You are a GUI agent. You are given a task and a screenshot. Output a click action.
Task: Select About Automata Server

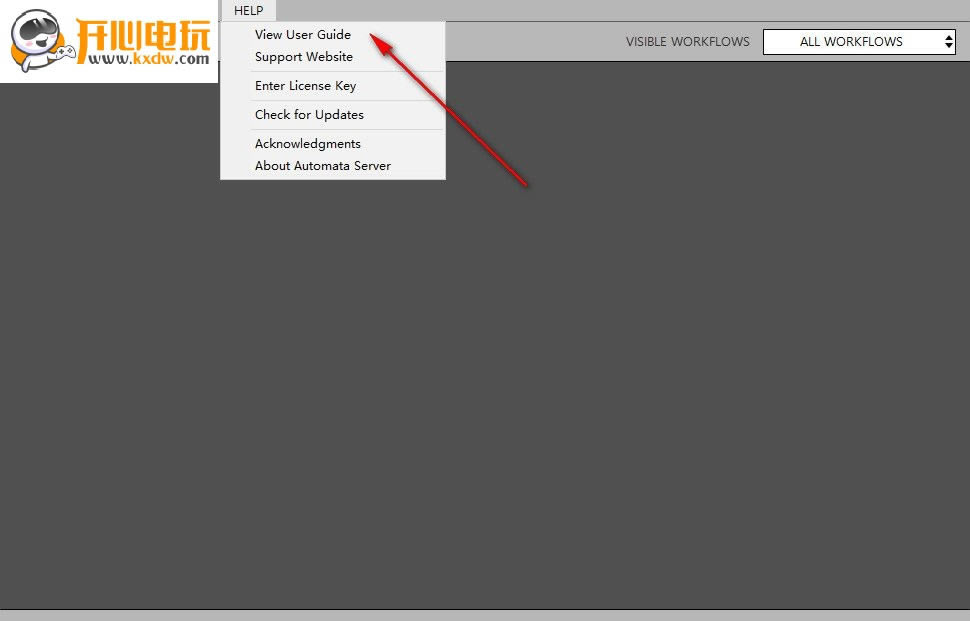tap(322, 166)
